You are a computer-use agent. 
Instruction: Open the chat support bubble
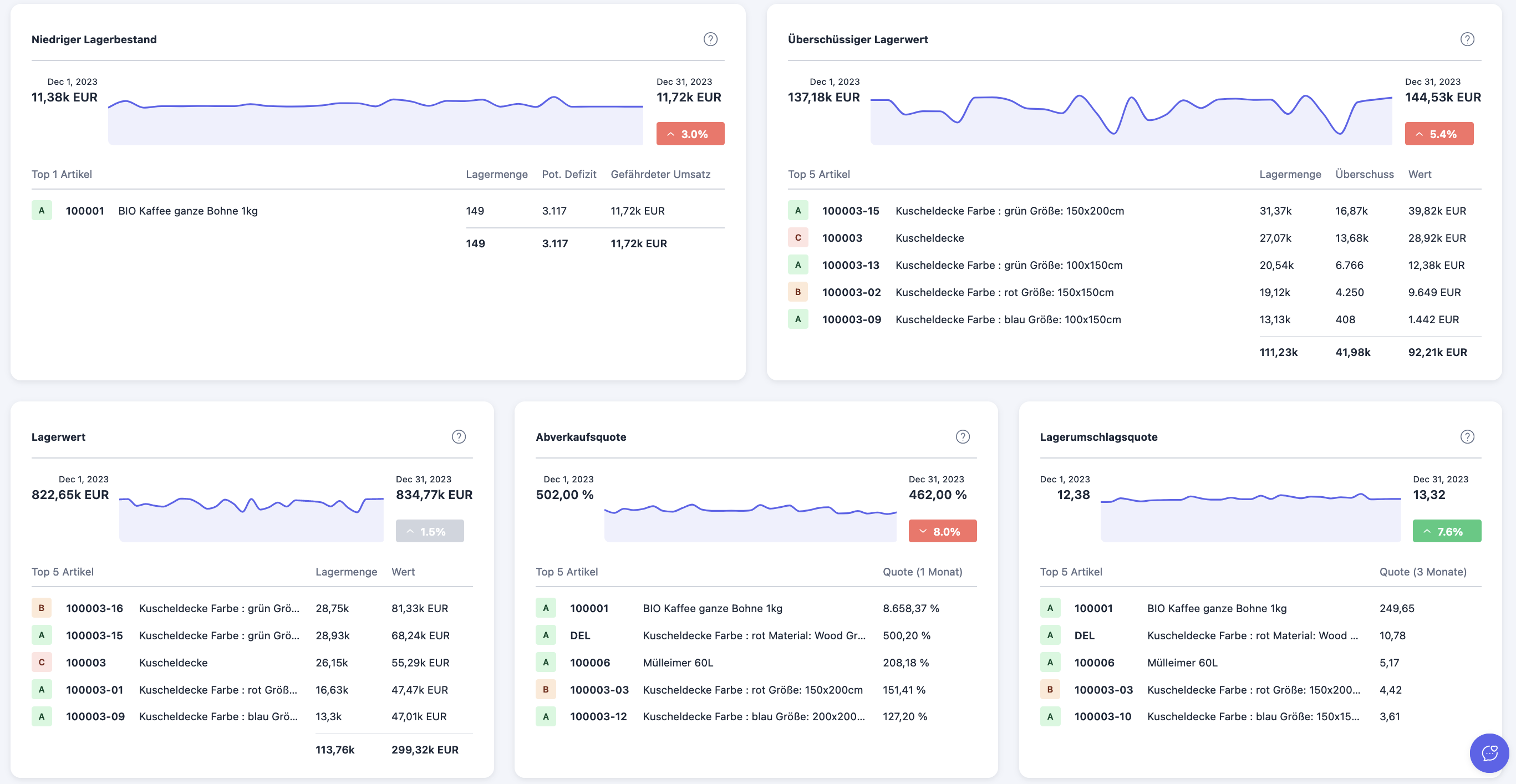click(1489, 752)
